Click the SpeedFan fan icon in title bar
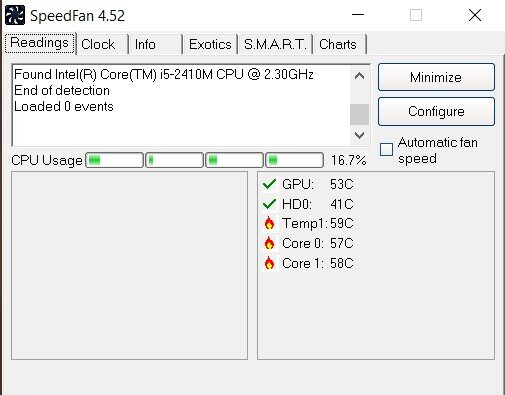 click(15, 15)
